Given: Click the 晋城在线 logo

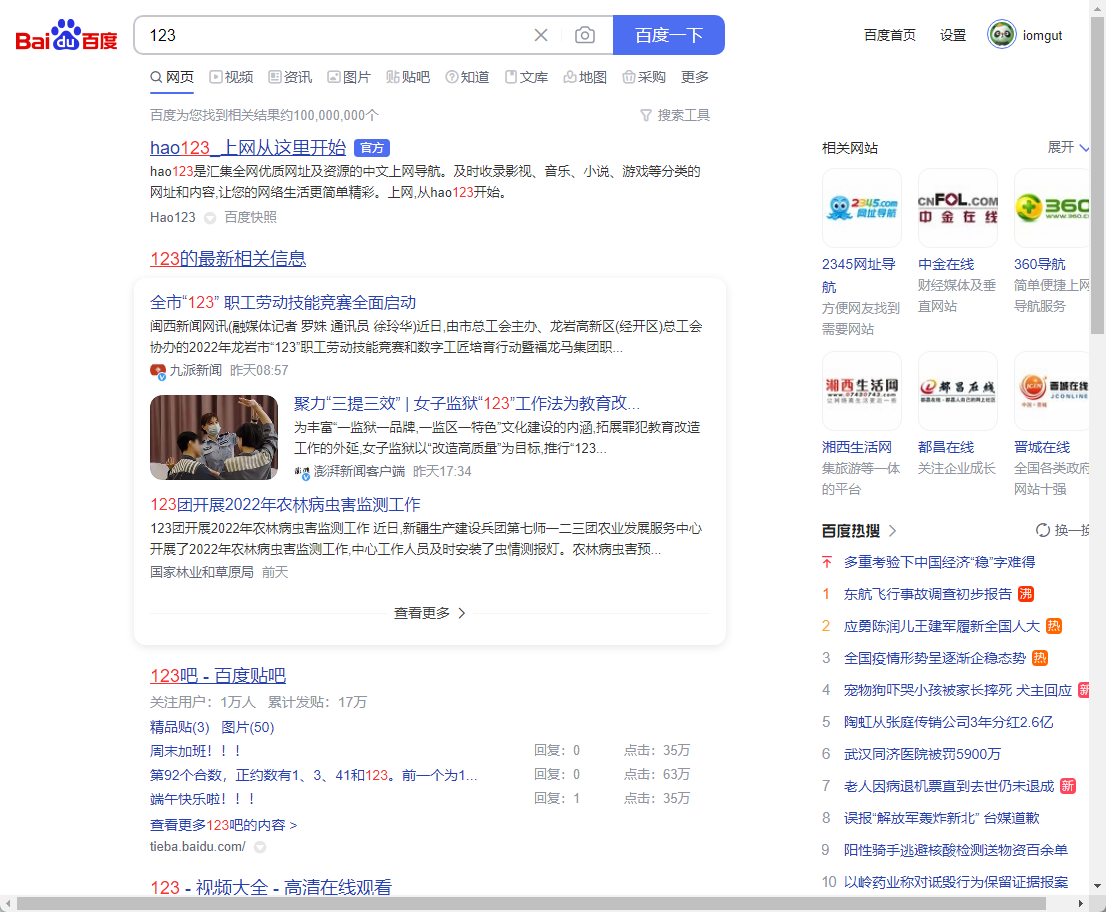Looking at the screenshot, I should coord(1052,391).
